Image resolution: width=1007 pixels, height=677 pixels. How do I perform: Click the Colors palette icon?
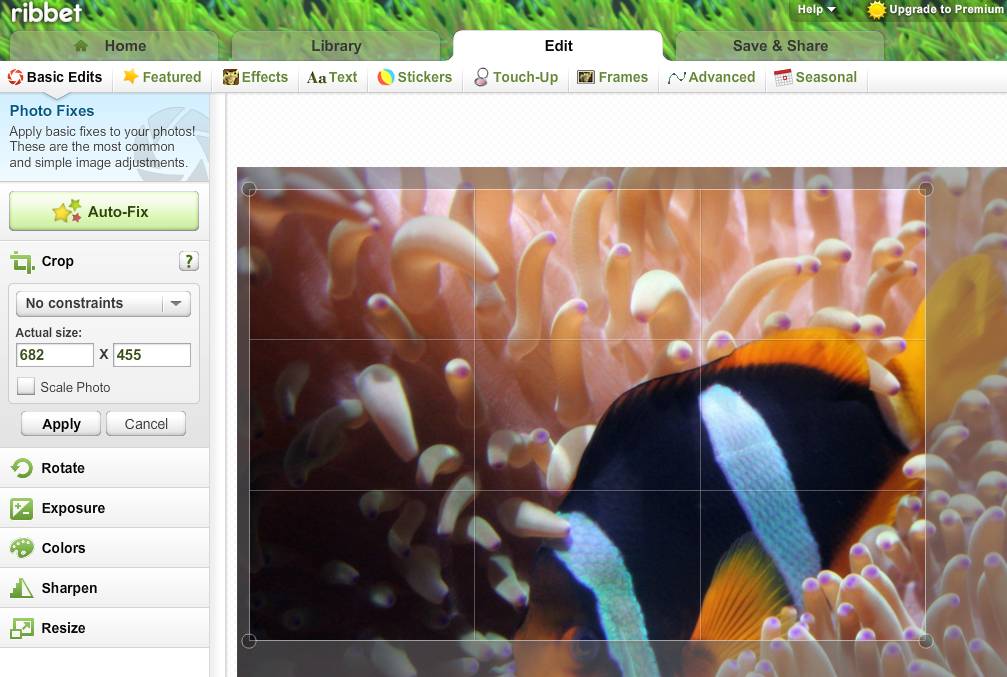pos(22,548)
